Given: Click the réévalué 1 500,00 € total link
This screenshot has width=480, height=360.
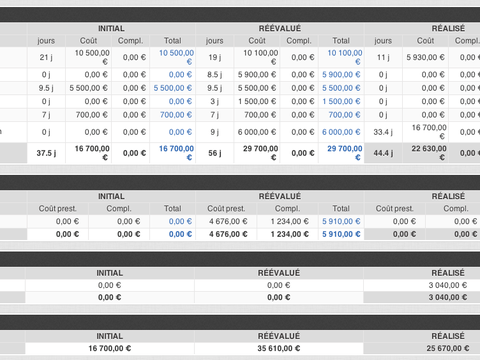Looking at the screenshot, I should coord(341,101).
